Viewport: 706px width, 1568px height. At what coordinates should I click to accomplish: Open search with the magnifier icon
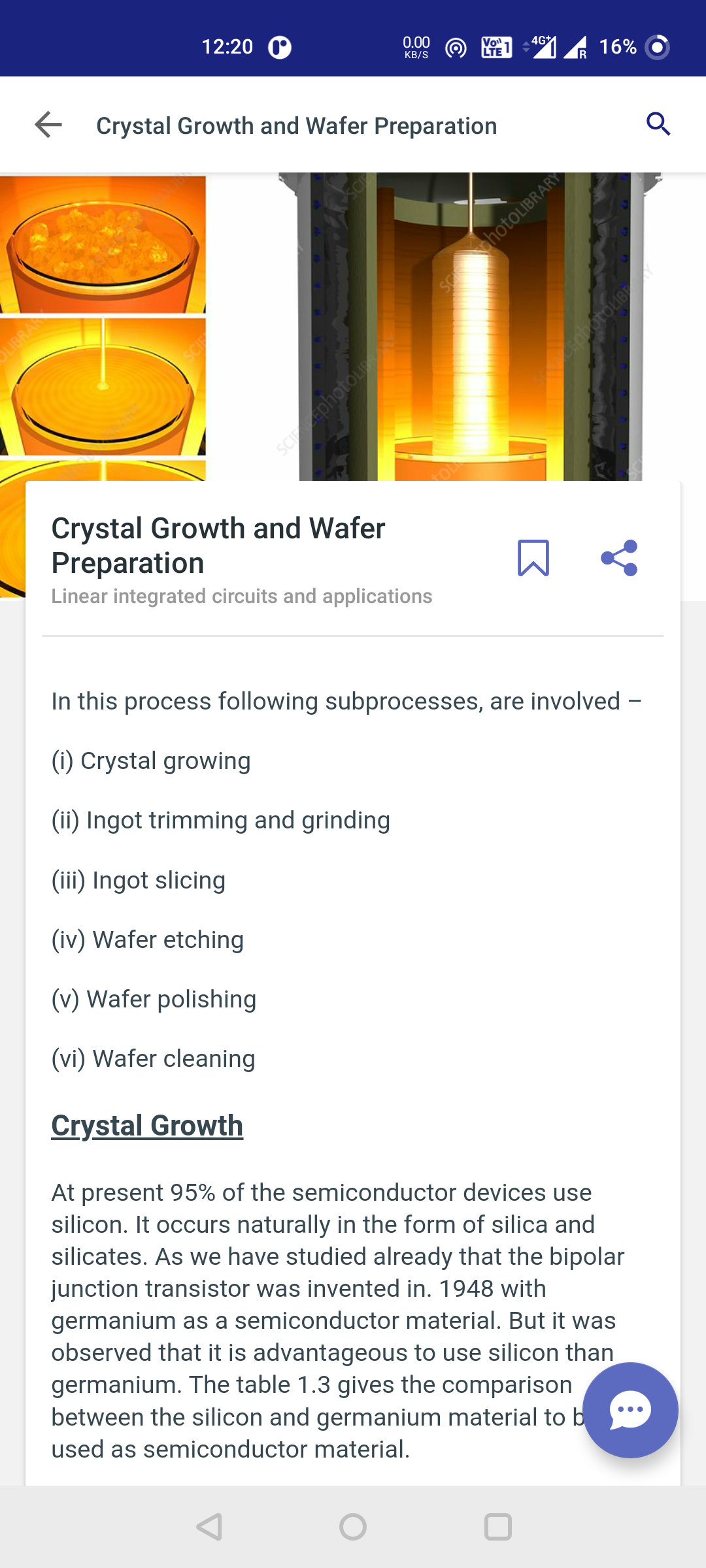(658, 124)
